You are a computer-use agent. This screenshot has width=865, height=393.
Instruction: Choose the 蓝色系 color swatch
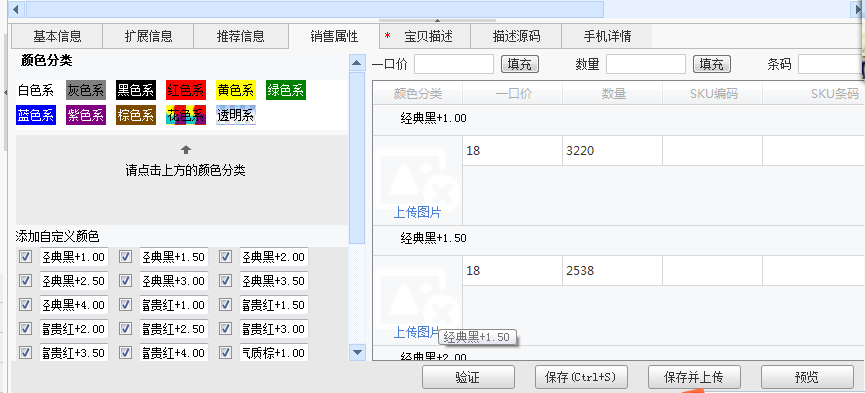[36, 115]
